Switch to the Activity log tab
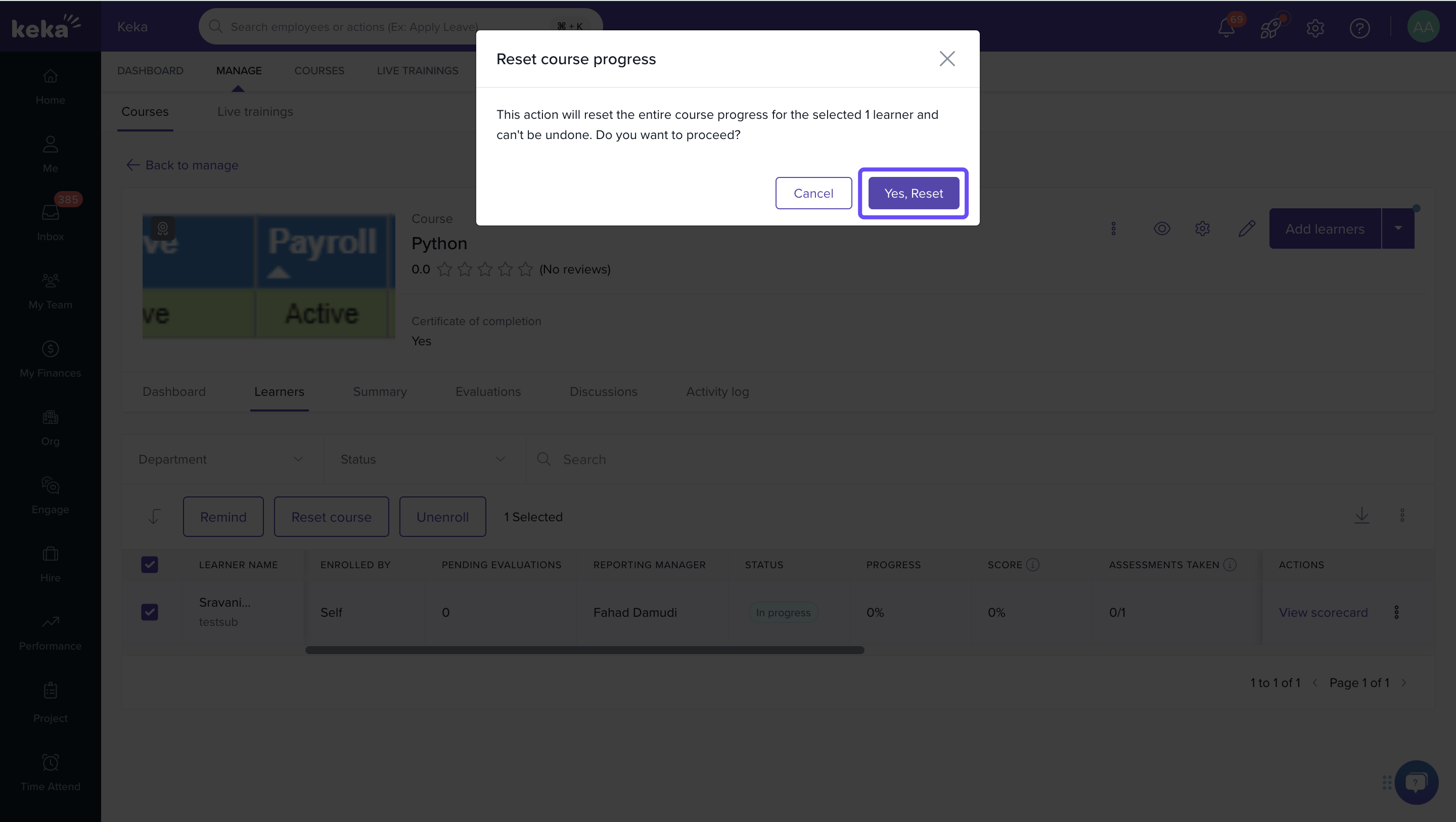Image resolution: width=1456 pixels, height=822 pixels. (x=717, y=391)
